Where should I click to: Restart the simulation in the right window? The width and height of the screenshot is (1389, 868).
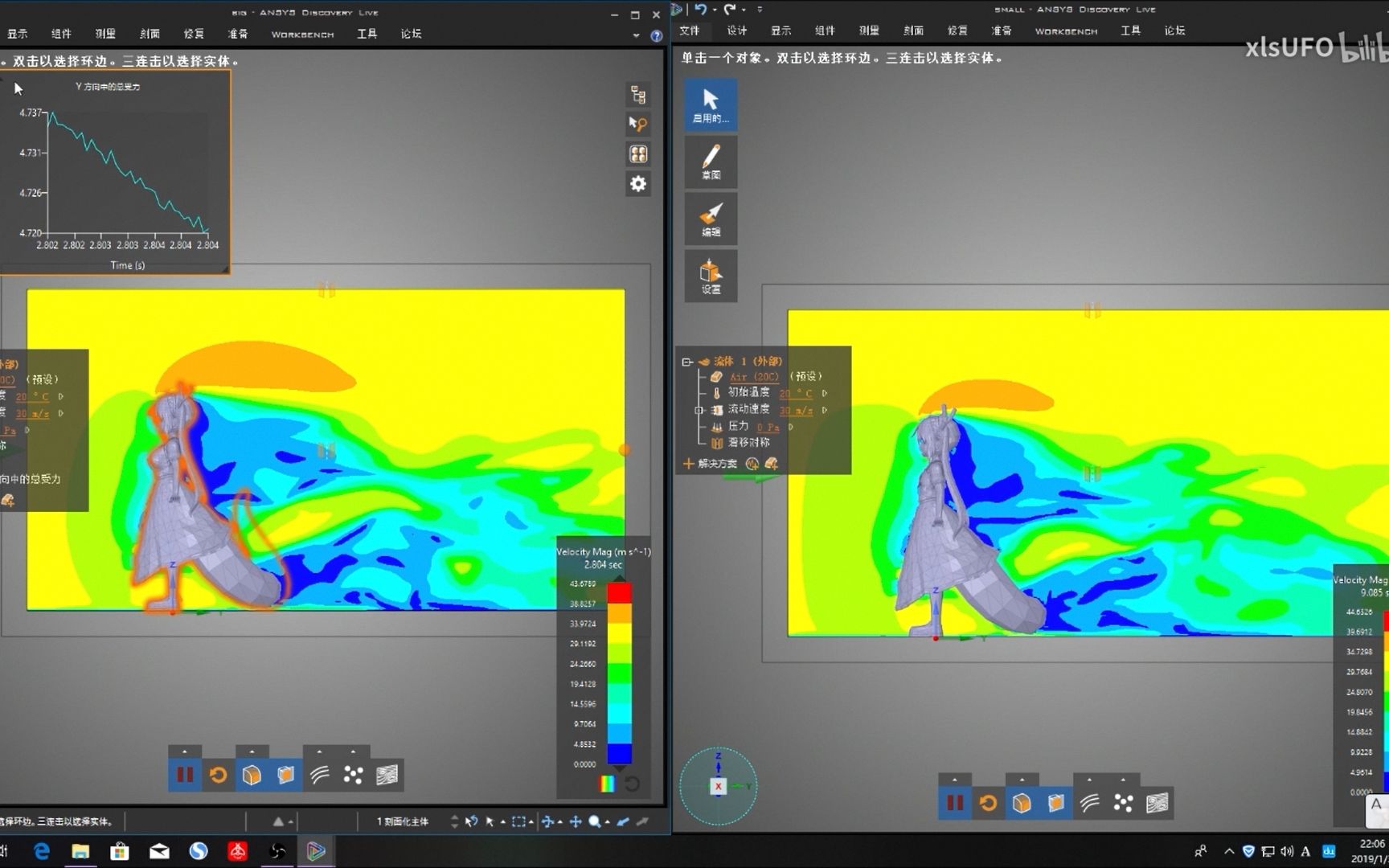(x=988, y=803)
